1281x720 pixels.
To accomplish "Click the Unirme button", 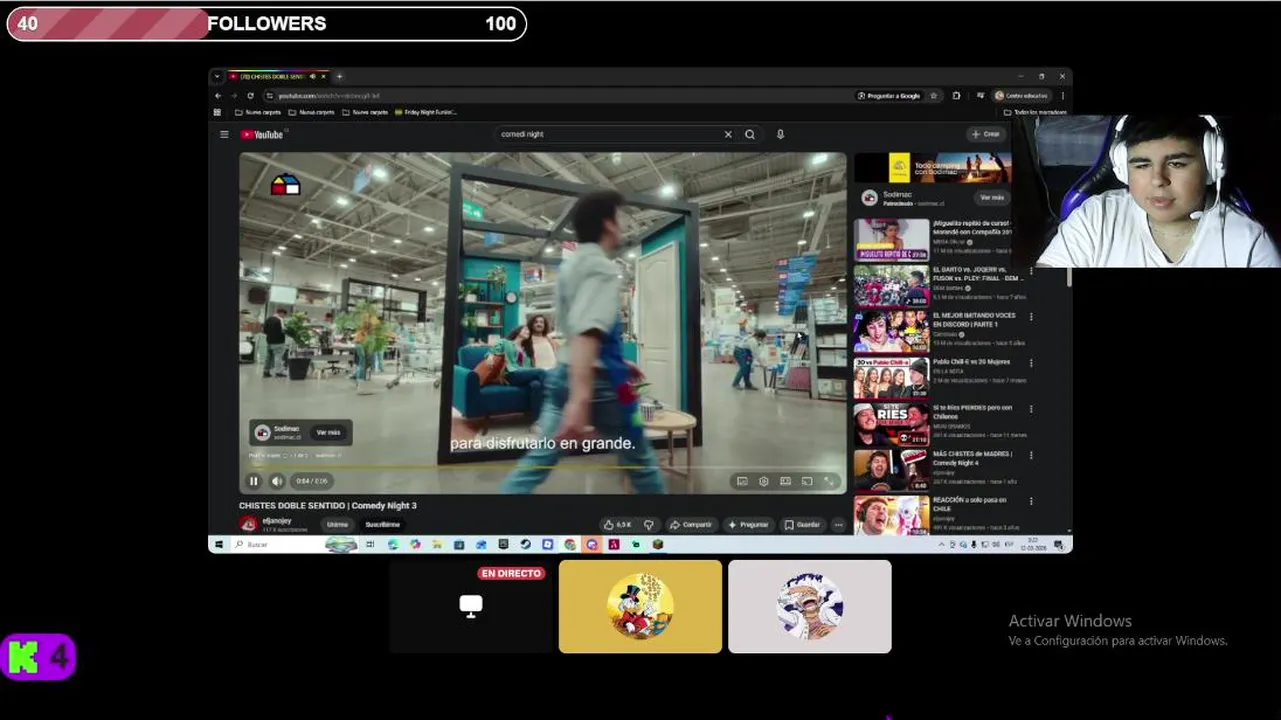I will pyautogui.click(x=337, y=524).
